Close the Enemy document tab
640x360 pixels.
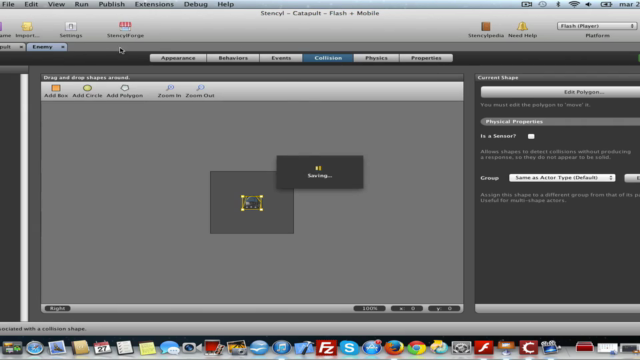(x=63, y=47)
